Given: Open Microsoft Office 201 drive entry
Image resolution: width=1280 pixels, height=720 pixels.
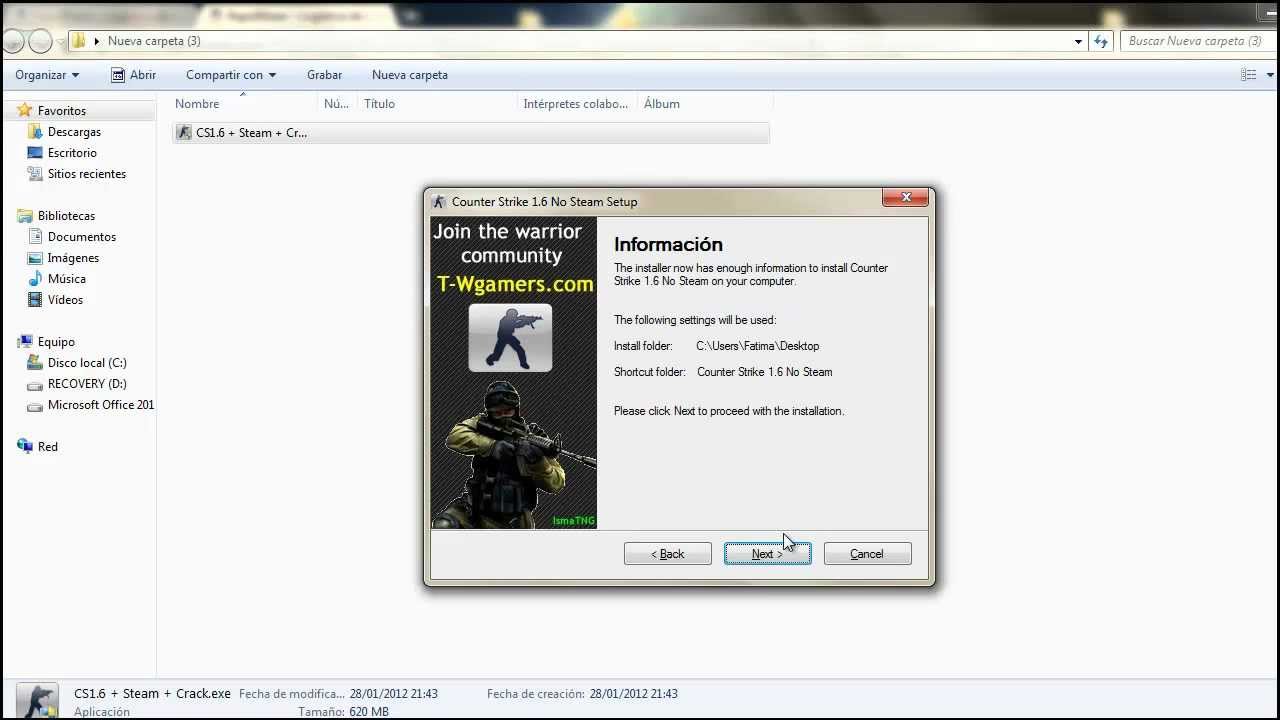Looking at the screenshot, I should (x=101, y=405).
